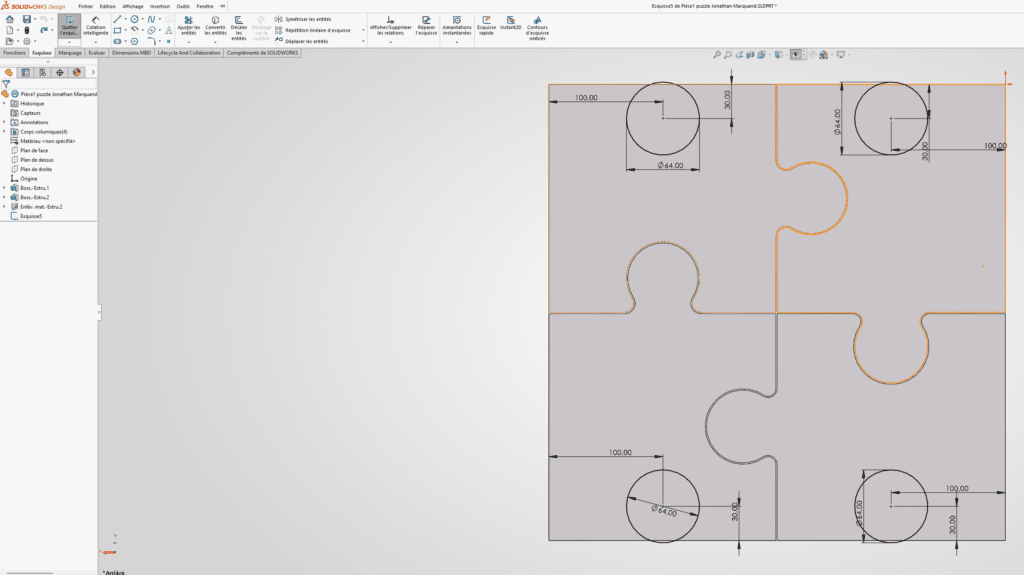1024x575 pixels.
Task: Expand Corps volumiques(4) folder
Action: (5, 131)
